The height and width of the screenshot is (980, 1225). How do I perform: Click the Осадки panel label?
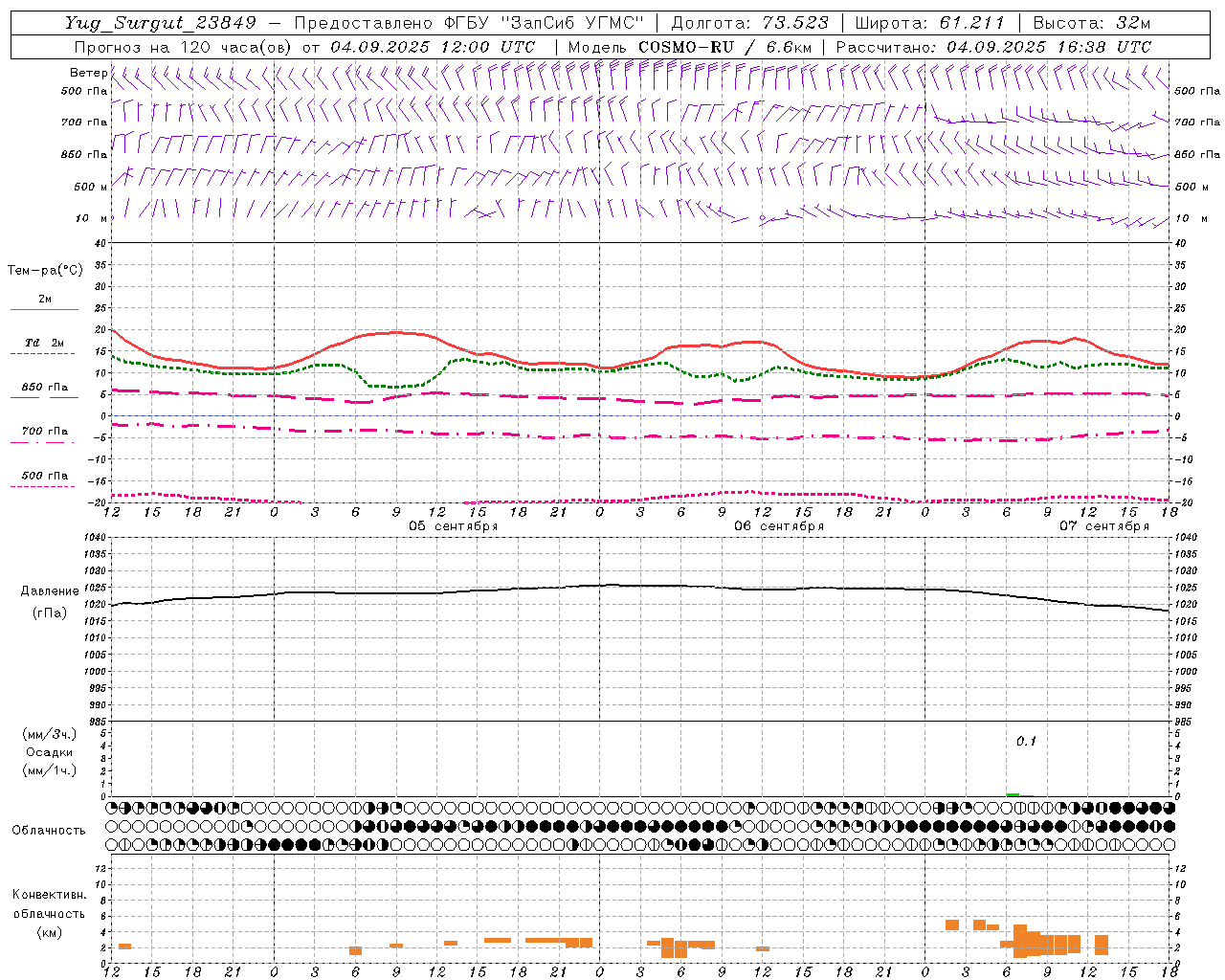tap(50, 752)
